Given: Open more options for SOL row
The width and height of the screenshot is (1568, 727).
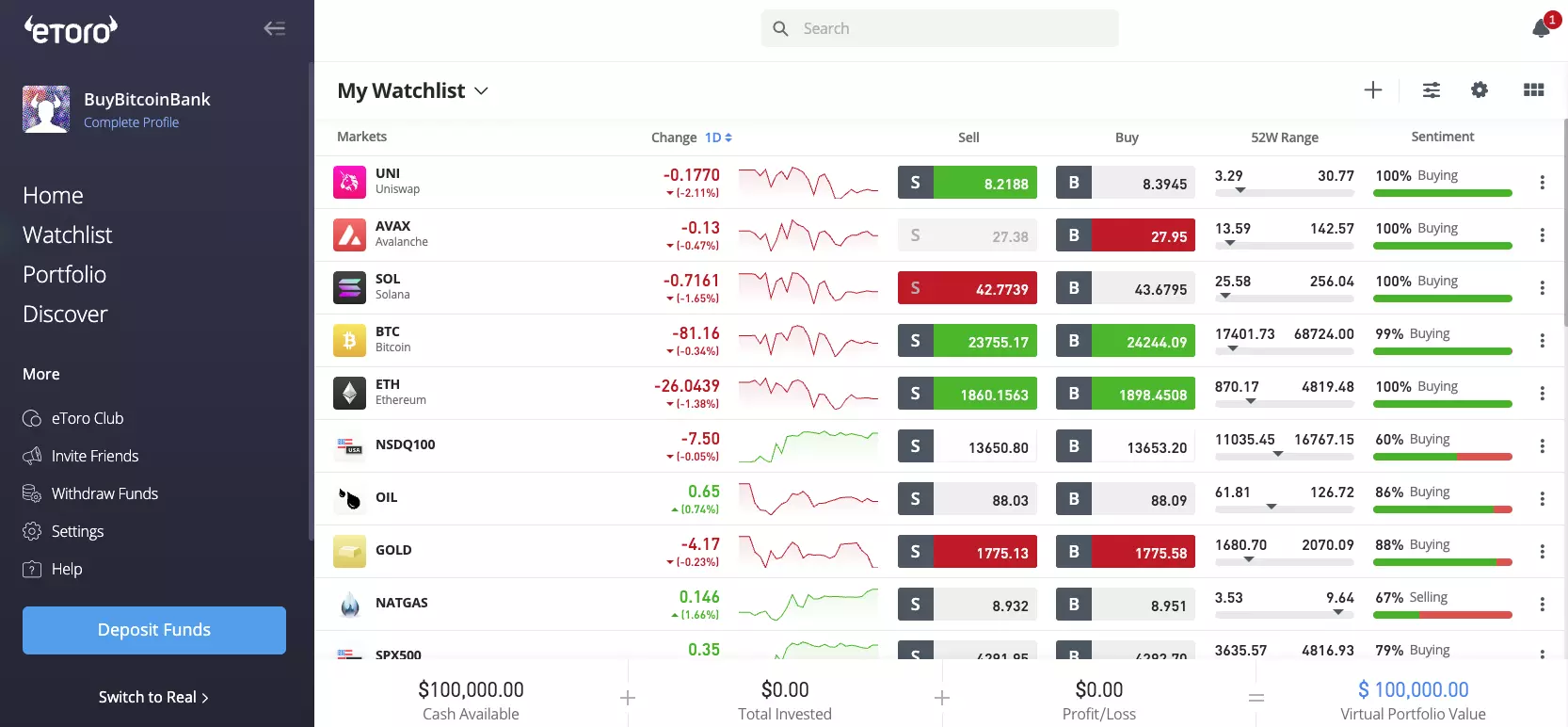Looking at the screenshot, I should [x=1542, y=287].
